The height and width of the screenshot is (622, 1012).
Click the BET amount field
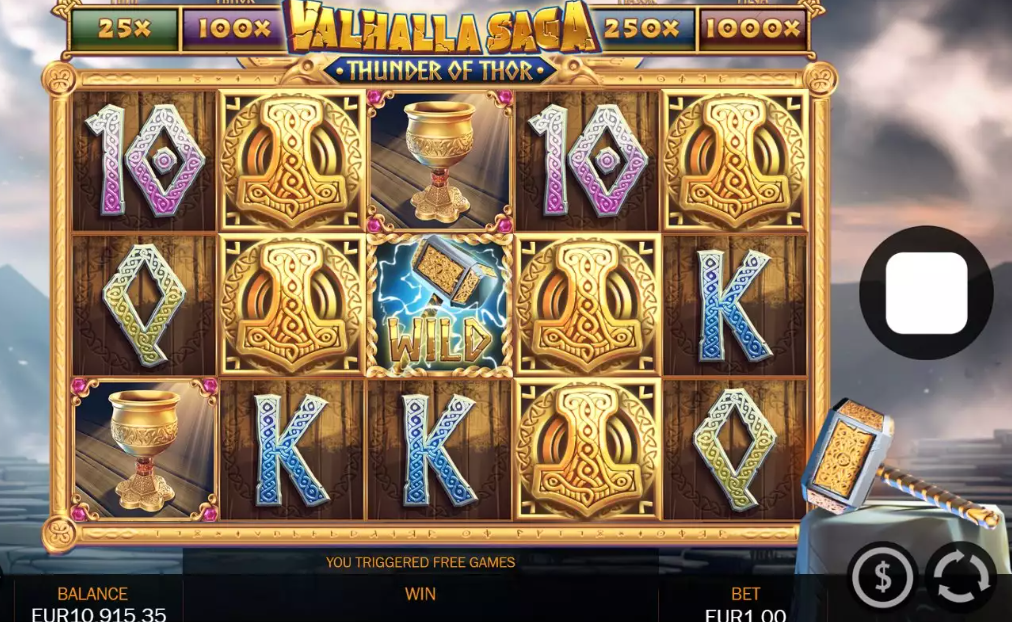pyautogui.click(x=745, y=615)
